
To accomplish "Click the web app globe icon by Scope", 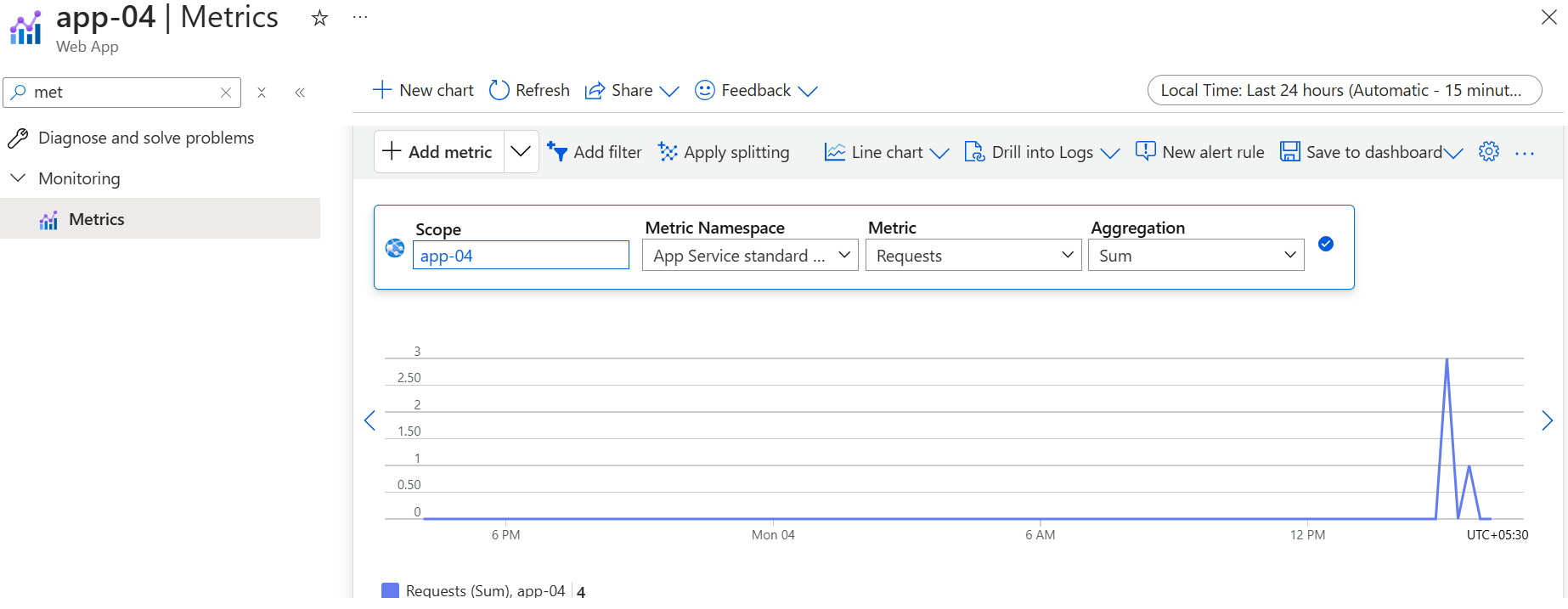I will point(395,248).
